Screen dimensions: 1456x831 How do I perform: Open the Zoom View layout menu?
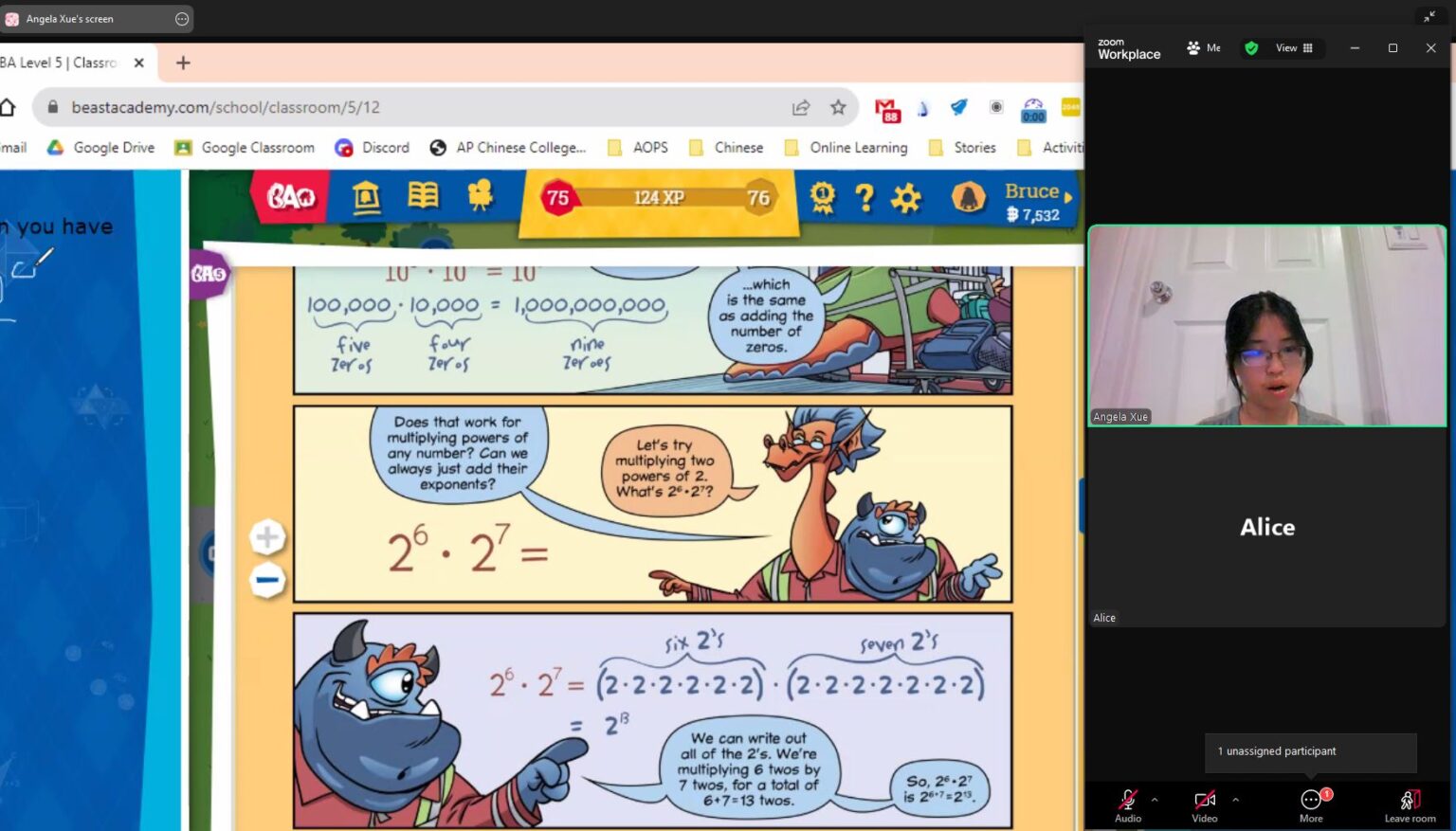point(1294,48)
